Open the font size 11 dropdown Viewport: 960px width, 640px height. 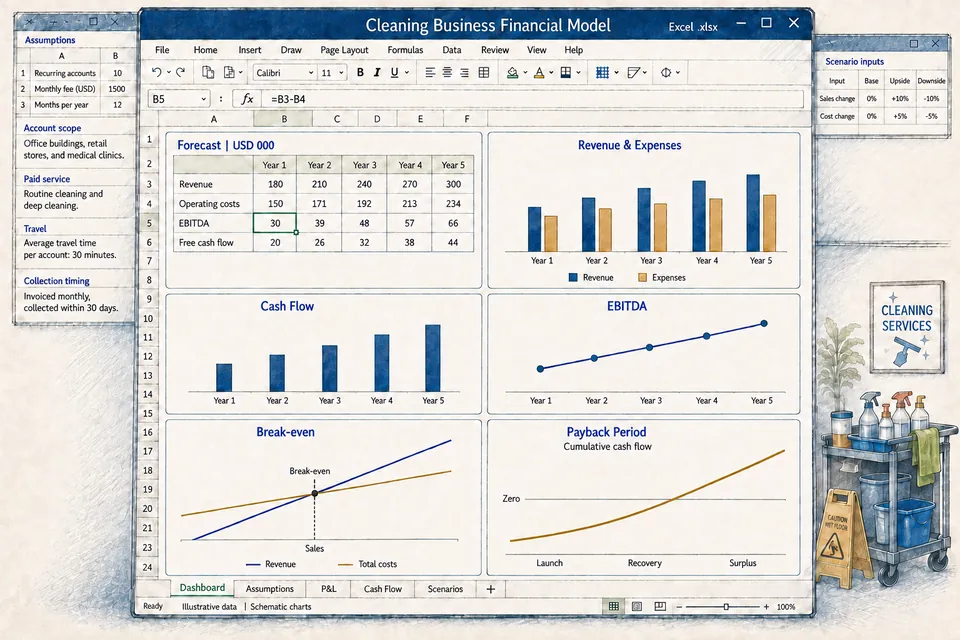point(341,73)
